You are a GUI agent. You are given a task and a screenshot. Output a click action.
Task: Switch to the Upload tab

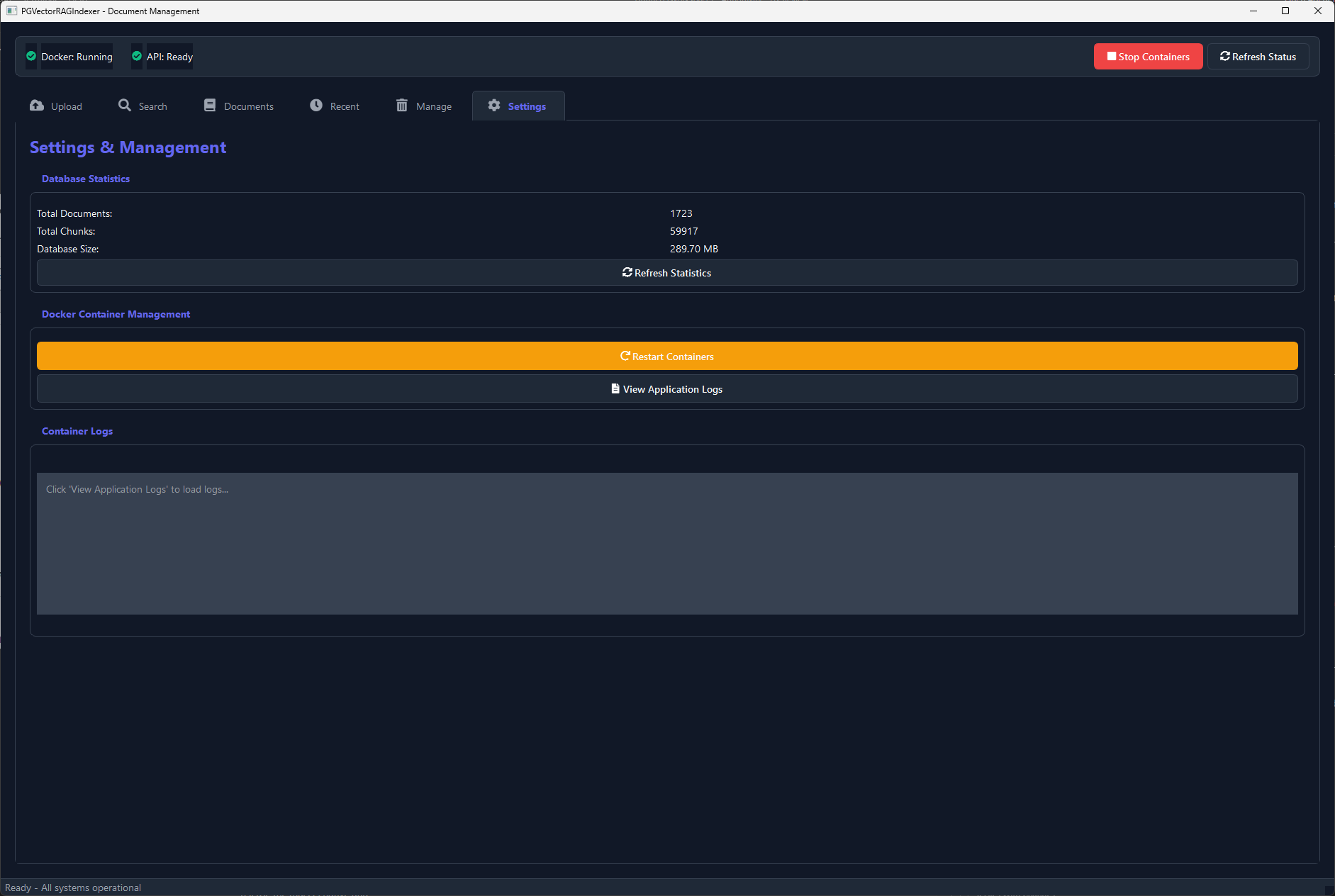point(57,106)
